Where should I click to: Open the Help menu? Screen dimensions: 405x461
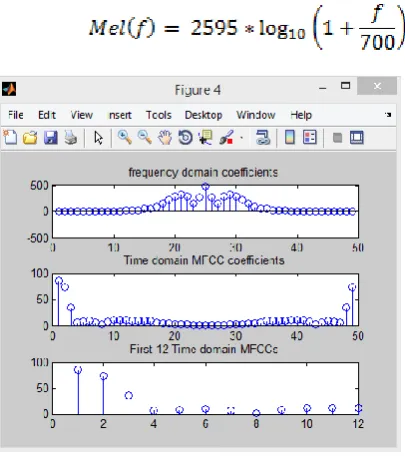[x=301, y=115]
